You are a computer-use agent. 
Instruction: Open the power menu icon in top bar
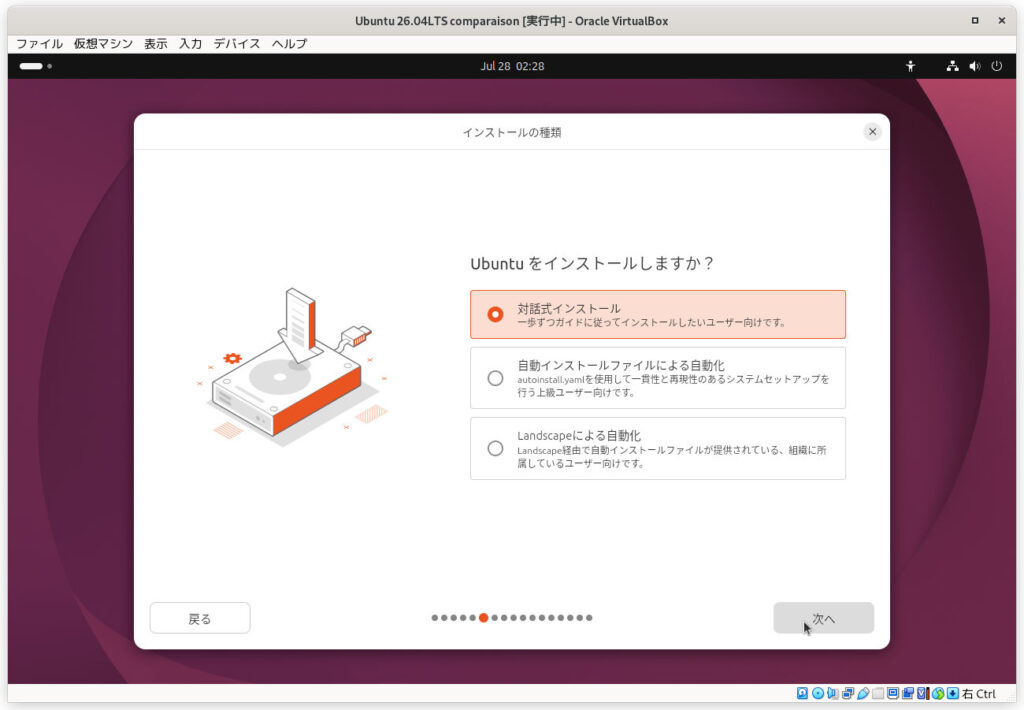997,66
